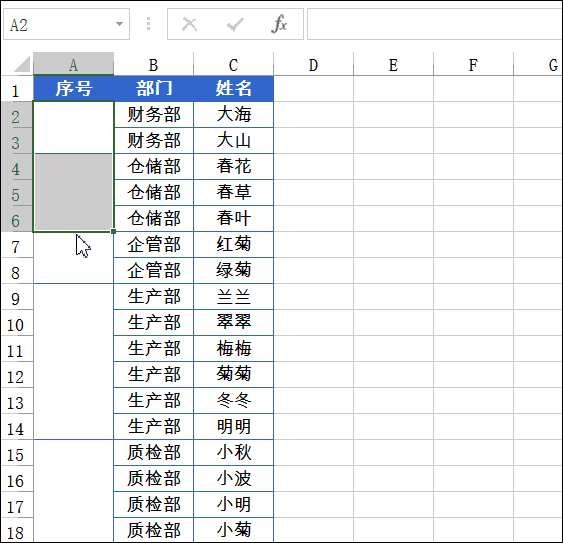Click the cell containing 菊菊
The image size is (563, 543).
coord(233,375)
